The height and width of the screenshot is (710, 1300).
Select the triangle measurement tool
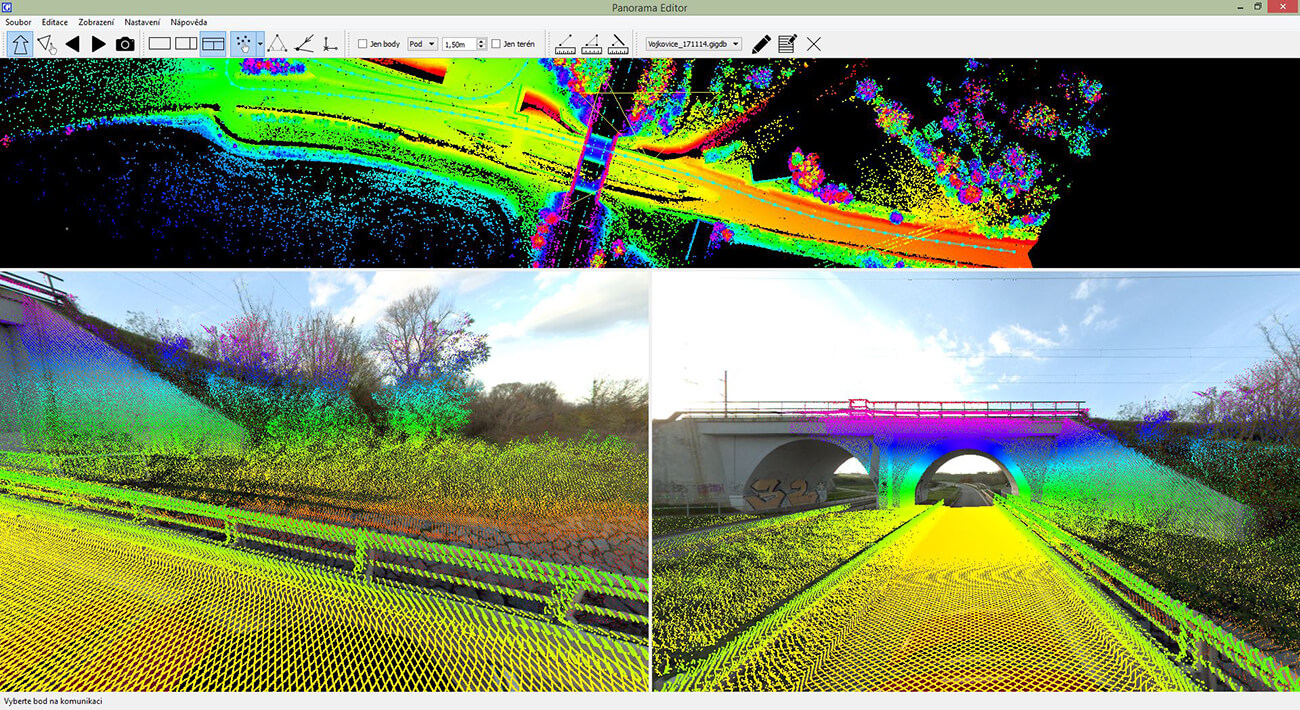point(277,44)
